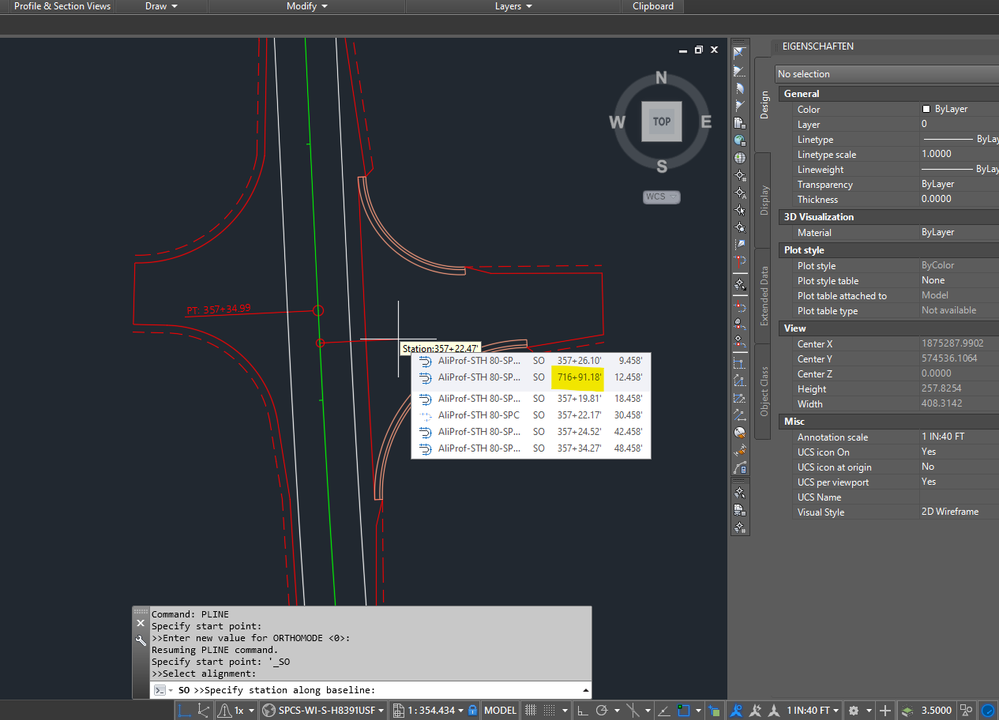Click the status bar plus icon
The width and height of the screenshot is (999, 720).
click(885, 710)
